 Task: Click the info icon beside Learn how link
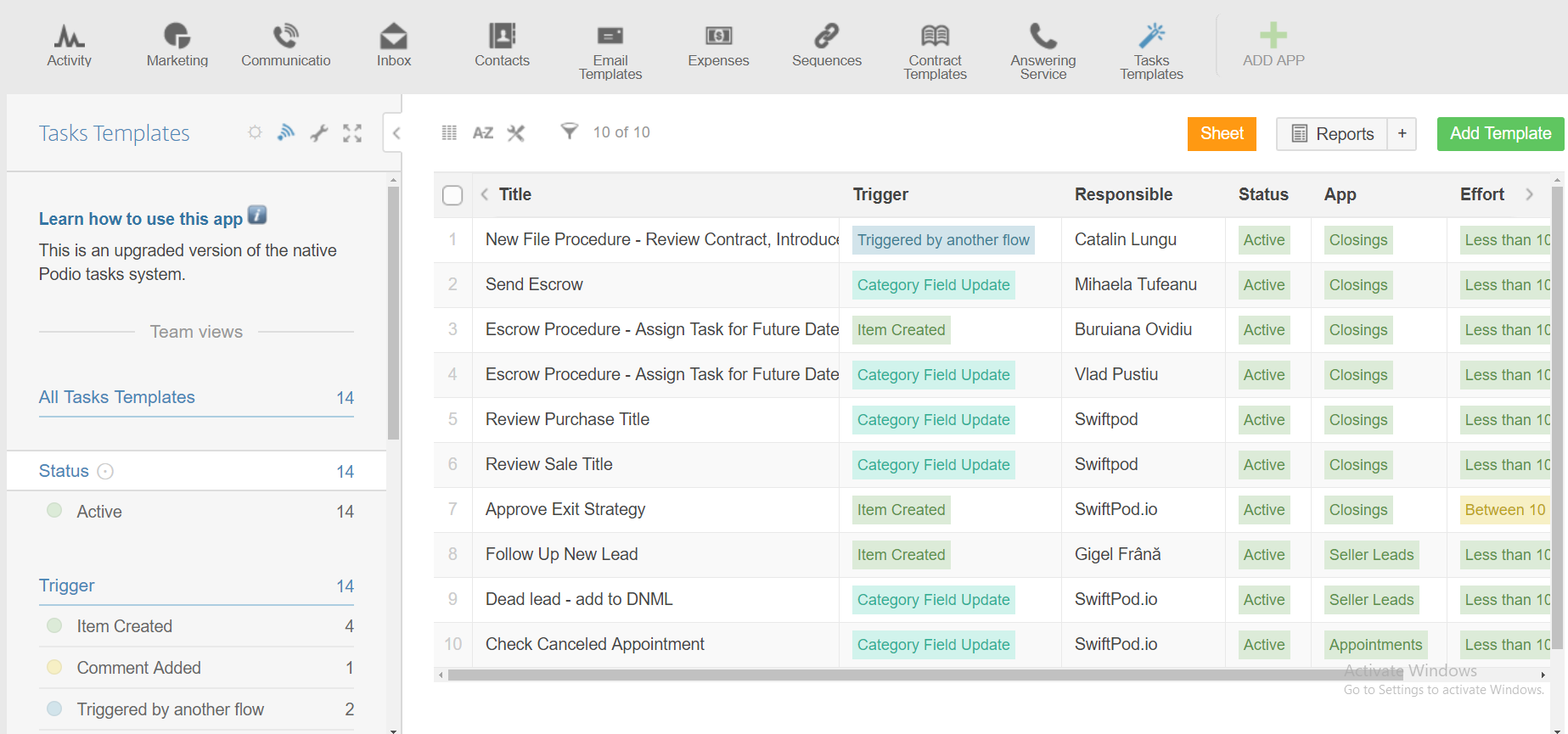(x=257, y=215)
